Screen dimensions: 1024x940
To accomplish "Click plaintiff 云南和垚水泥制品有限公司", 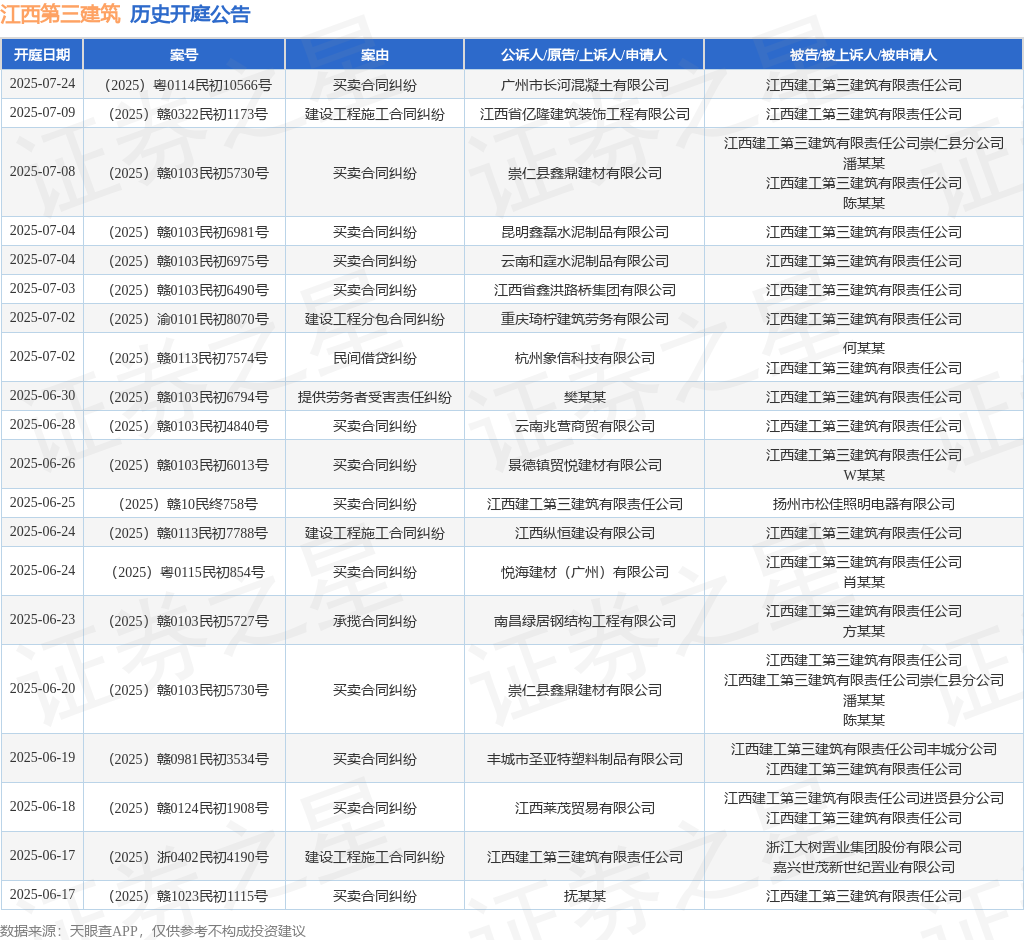I will (x=585, y=261).
